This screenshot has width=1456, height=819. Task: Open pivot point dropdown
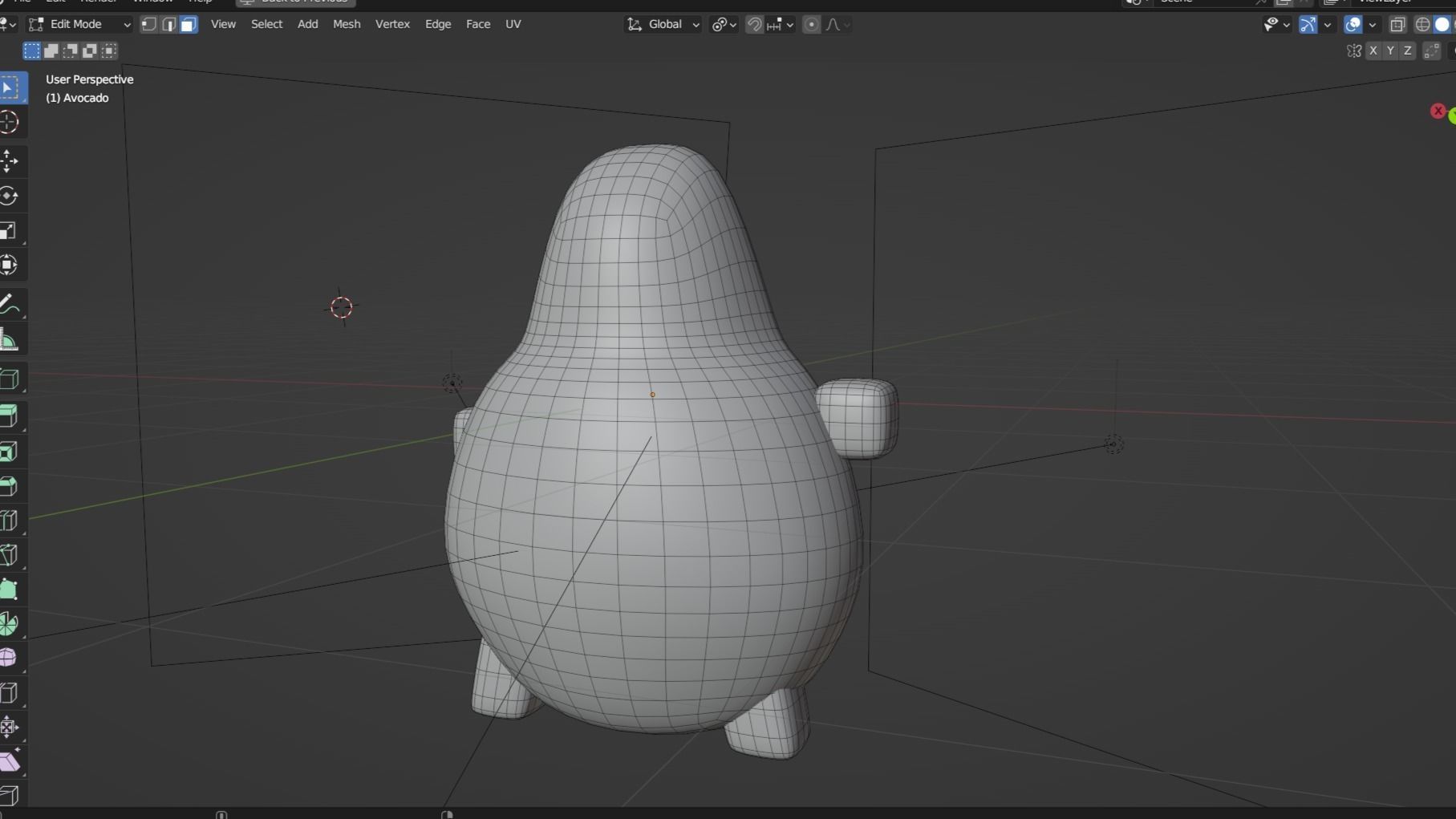[x=724, y=24]
